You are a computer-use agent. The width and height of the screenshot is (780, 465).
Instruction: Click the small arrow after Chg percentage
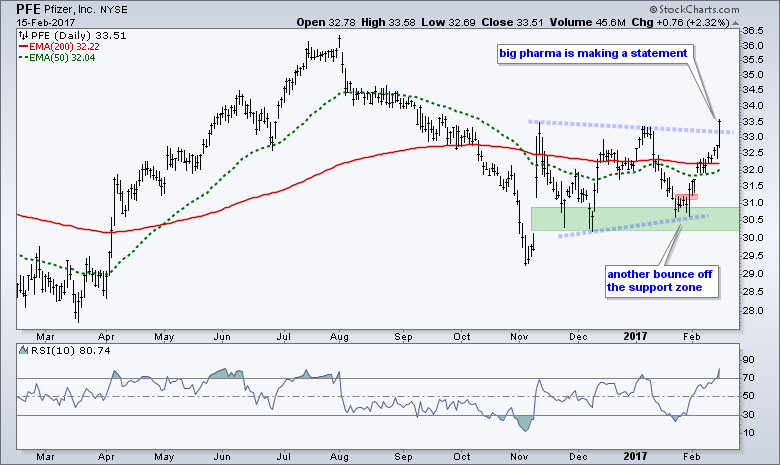click(x=736, y=23)
